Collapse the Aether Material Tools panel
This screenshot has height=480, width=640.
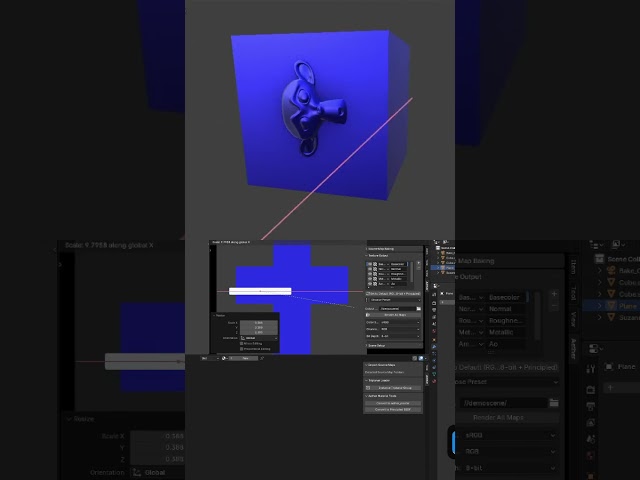(x=381, y=396)
